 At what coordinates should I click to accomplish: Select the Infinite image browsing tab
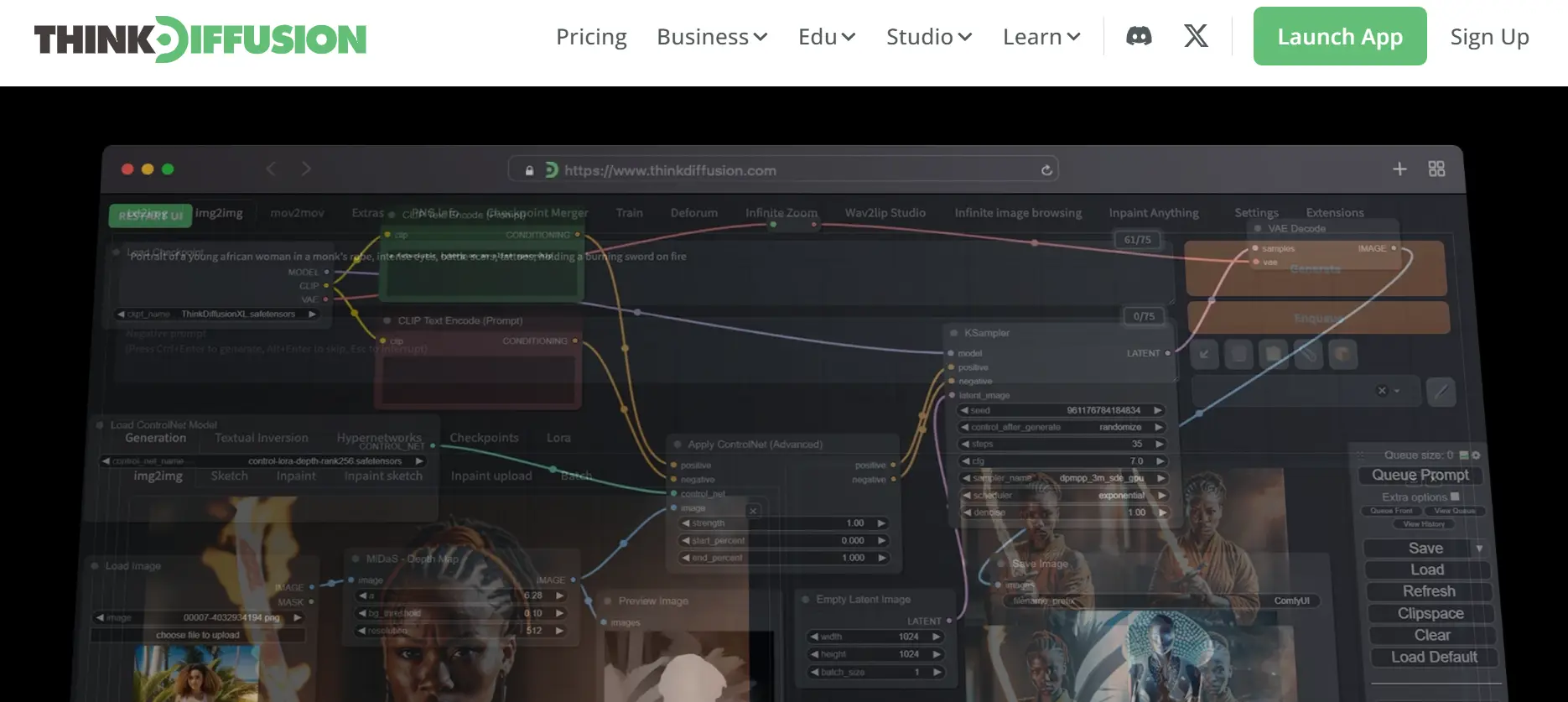(1018, 213)
